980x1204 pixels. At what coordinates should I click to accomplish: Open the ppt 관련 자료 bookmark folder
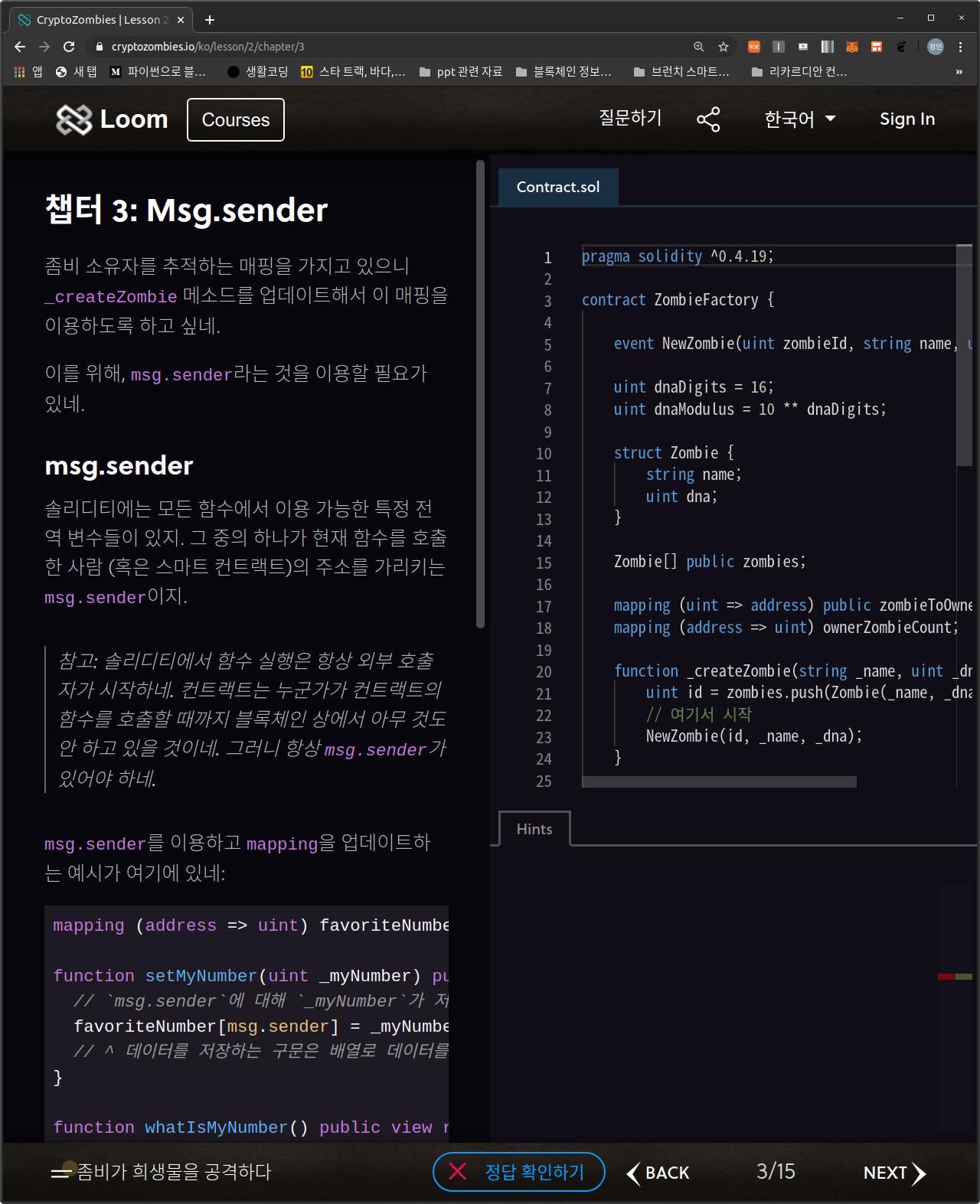click(x=461, y=72)
